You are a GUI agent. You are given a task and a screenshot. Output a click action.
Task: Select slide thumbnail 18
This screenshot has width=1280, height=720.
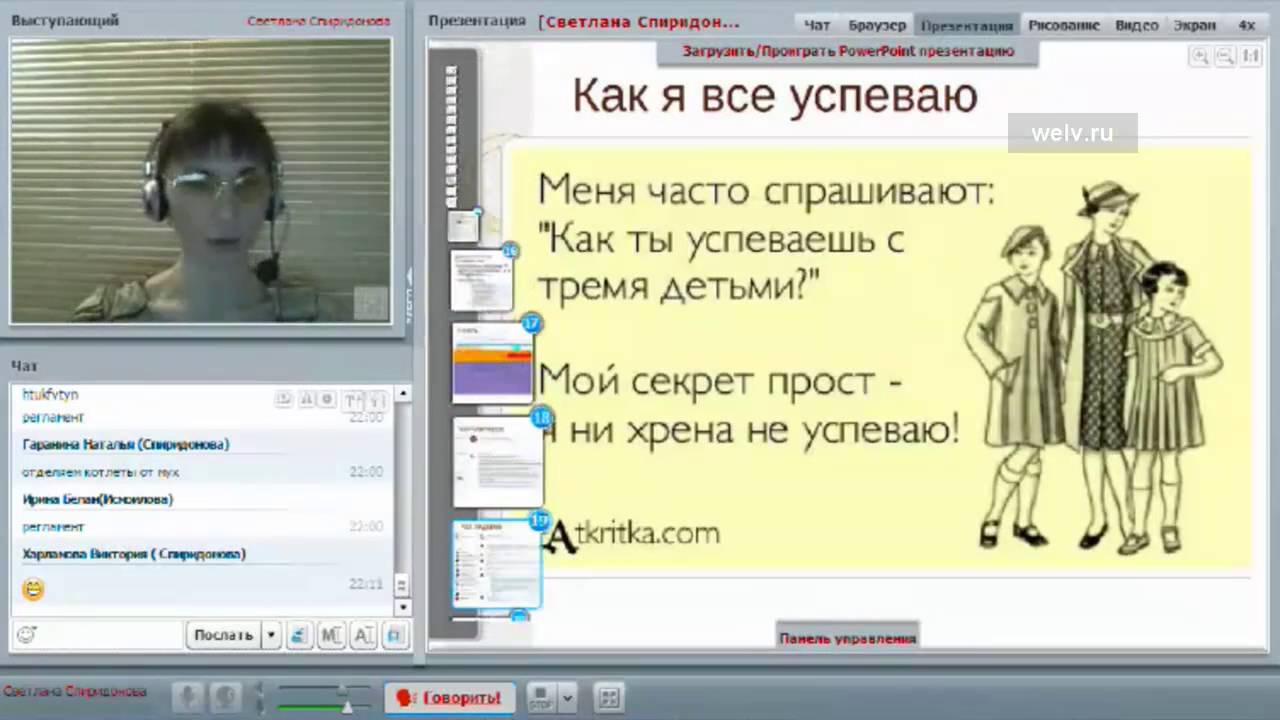coord(498,462)
